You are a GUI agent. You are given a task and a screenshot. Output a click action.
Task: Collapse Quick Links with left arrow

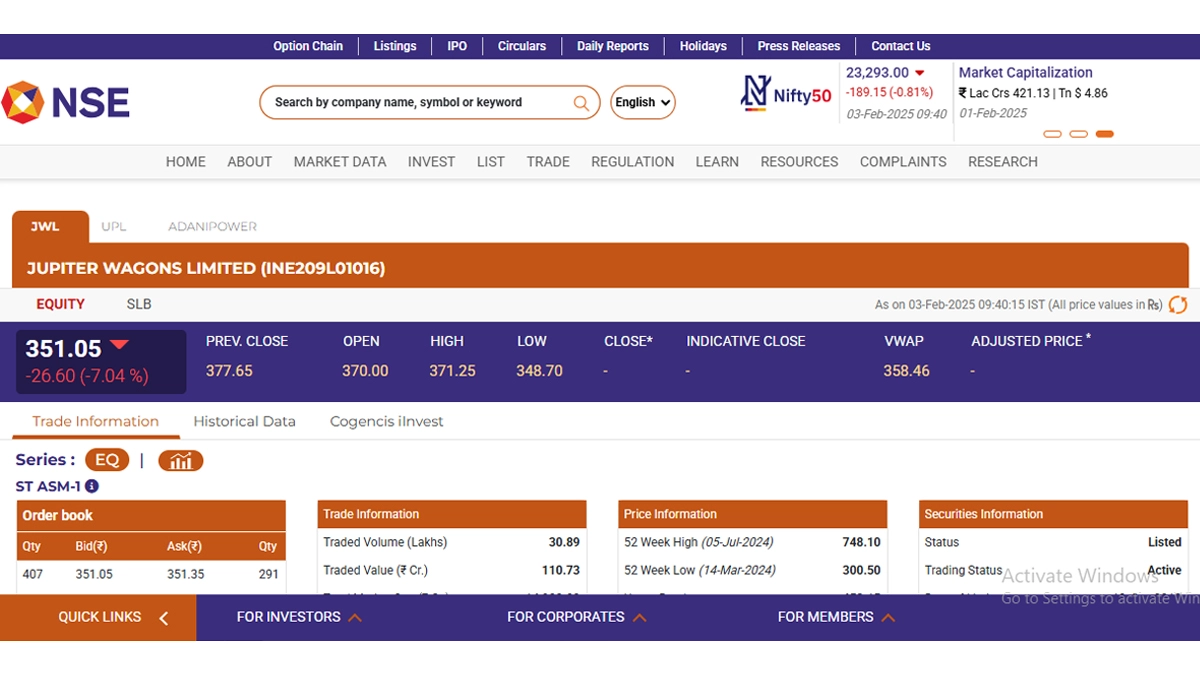(x=164, y=618)
